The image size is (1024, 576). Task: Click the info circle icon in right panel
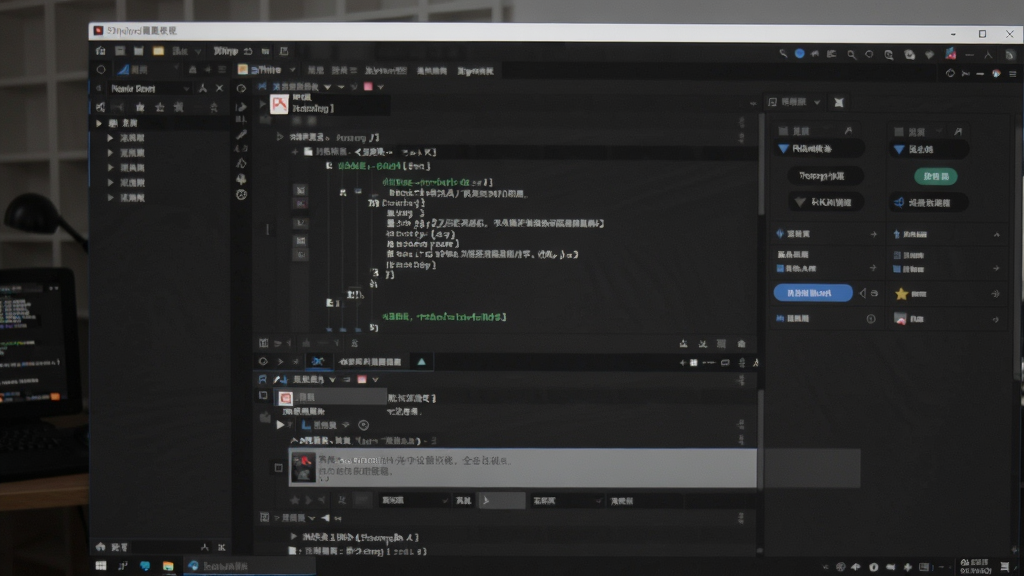(871, 319)
